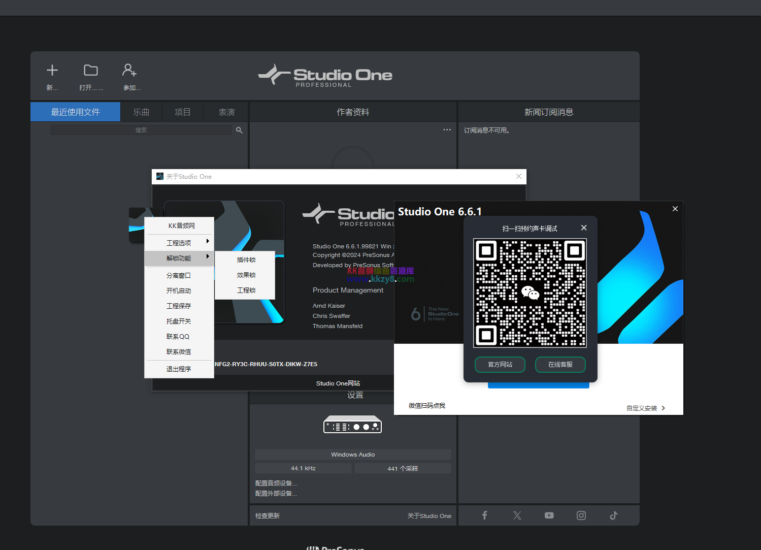Open the Instagram icon link
The width and height of the screenshot is (761, 550).
[581, 516]
